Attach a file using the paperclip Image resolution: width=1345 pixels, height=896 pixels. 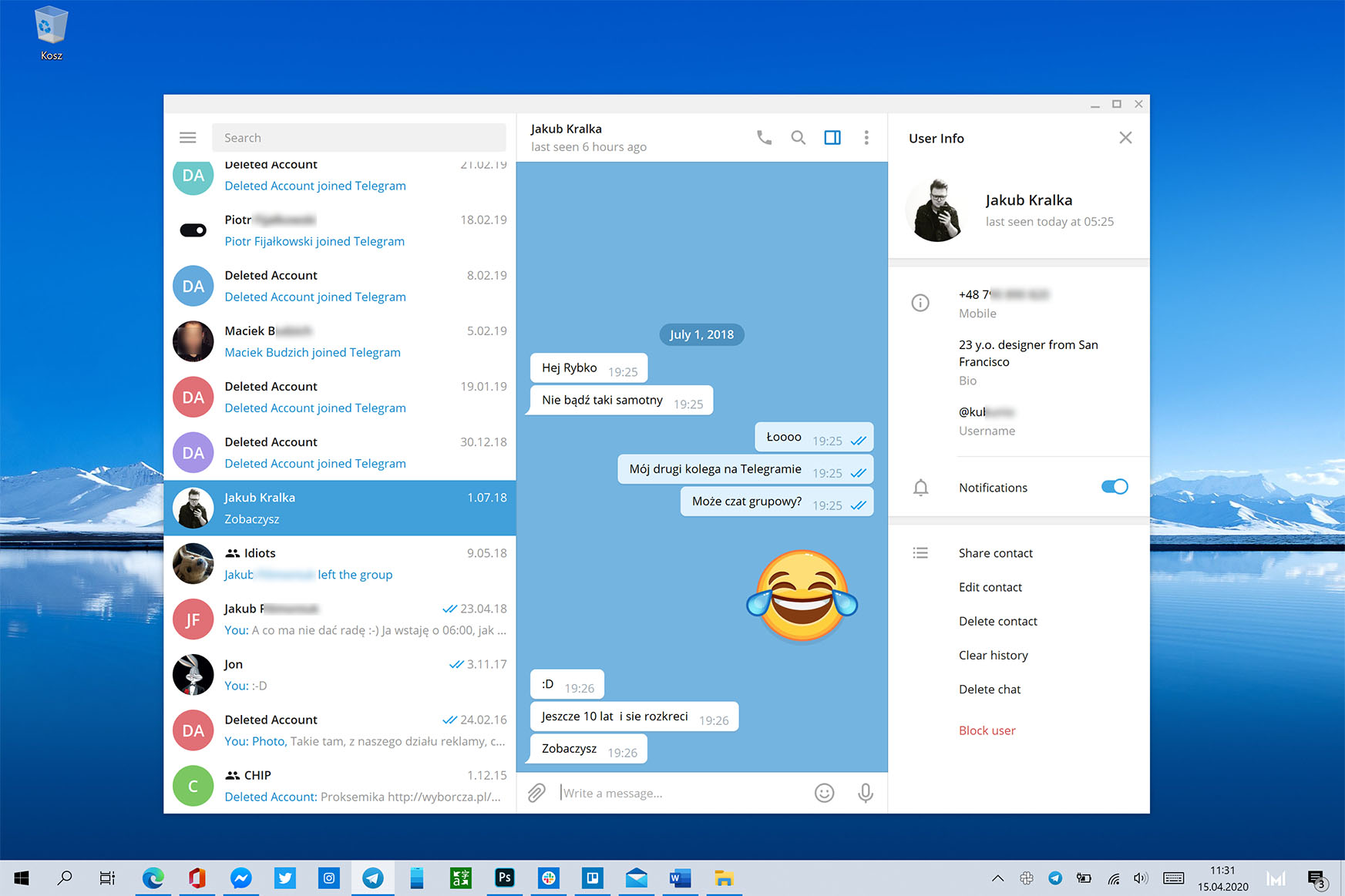pyautogui.click(x=536, y=793)
